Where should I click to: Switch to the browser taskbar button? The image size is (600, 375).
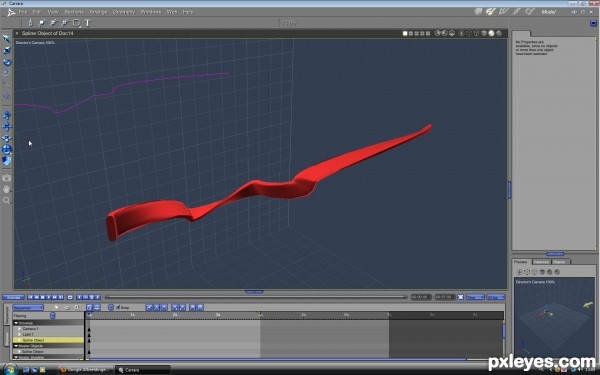click(85, 370)
